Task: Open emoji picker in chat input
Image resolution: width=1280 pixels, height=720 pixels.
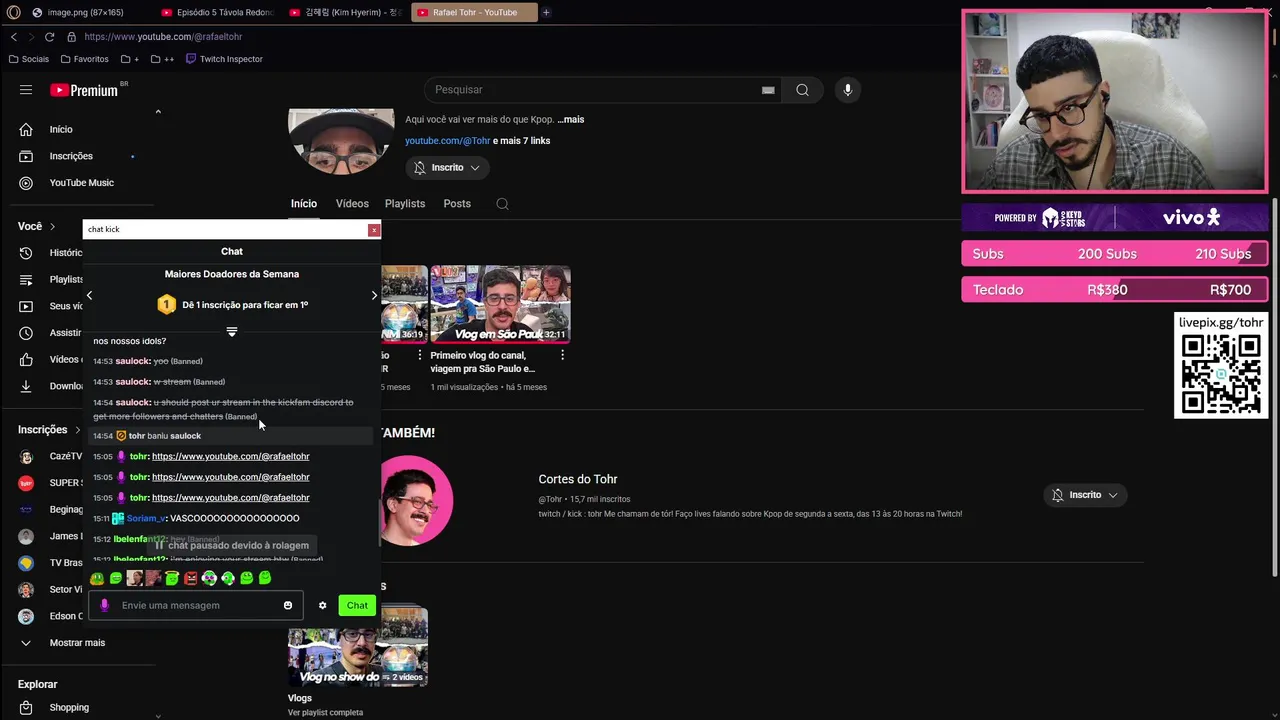Action: 288,606
